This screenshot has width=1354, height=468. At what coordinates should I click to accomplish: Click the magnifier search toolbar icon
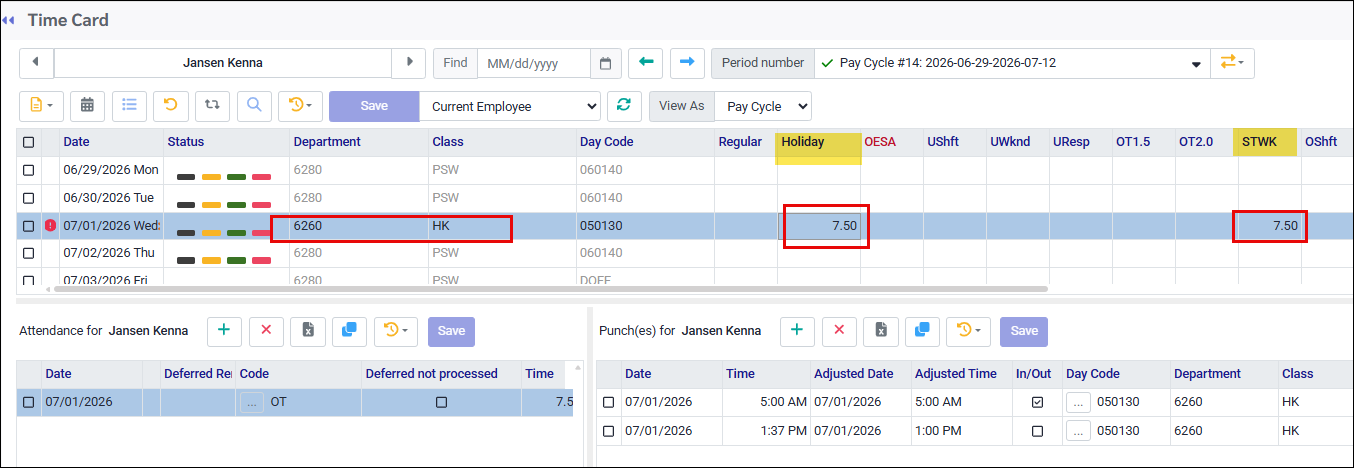pos(255,104)
